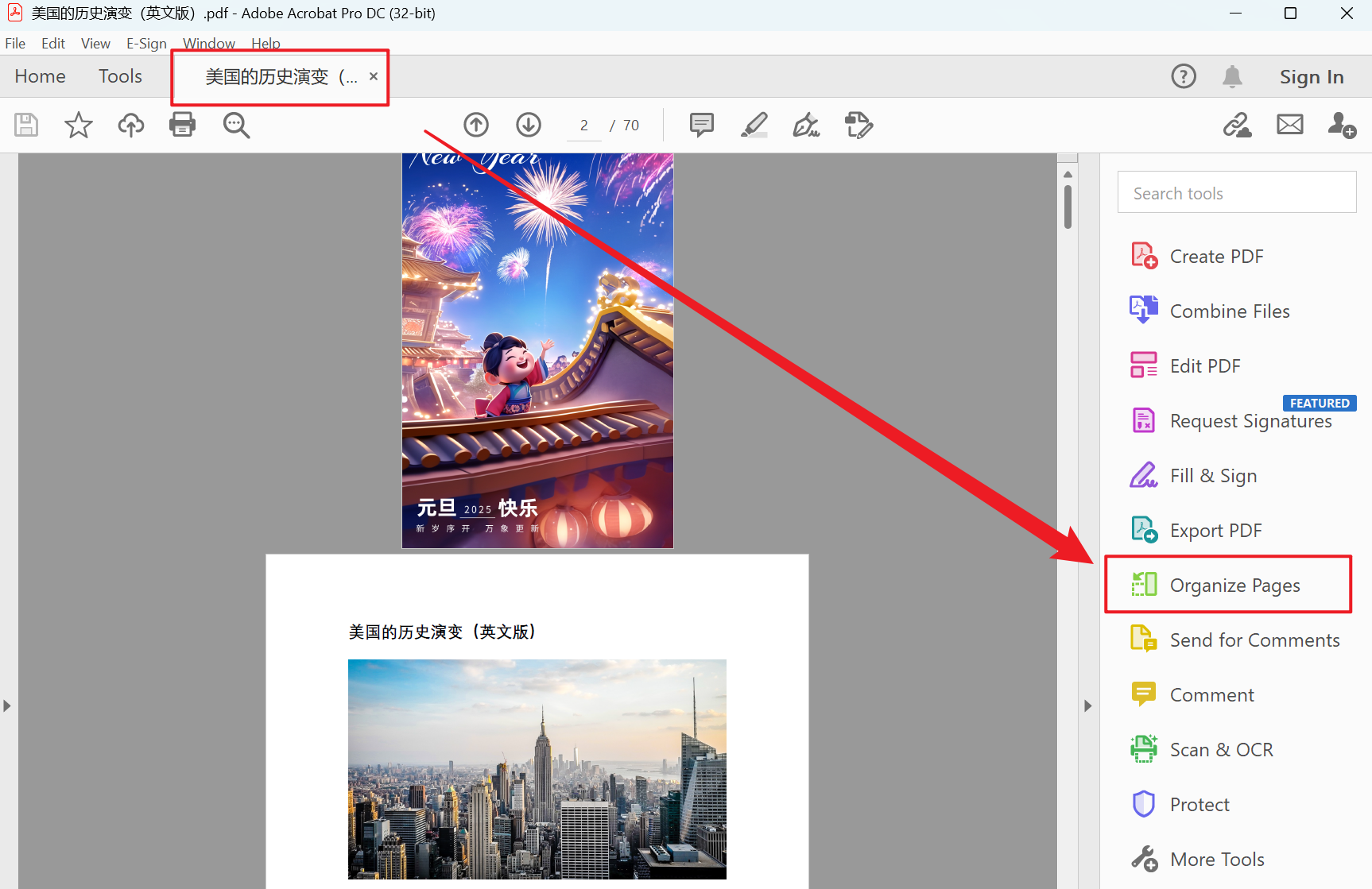Expand the right page panel arrow
This screenshot has height=889, width=1372.
tap(1087, 705)
